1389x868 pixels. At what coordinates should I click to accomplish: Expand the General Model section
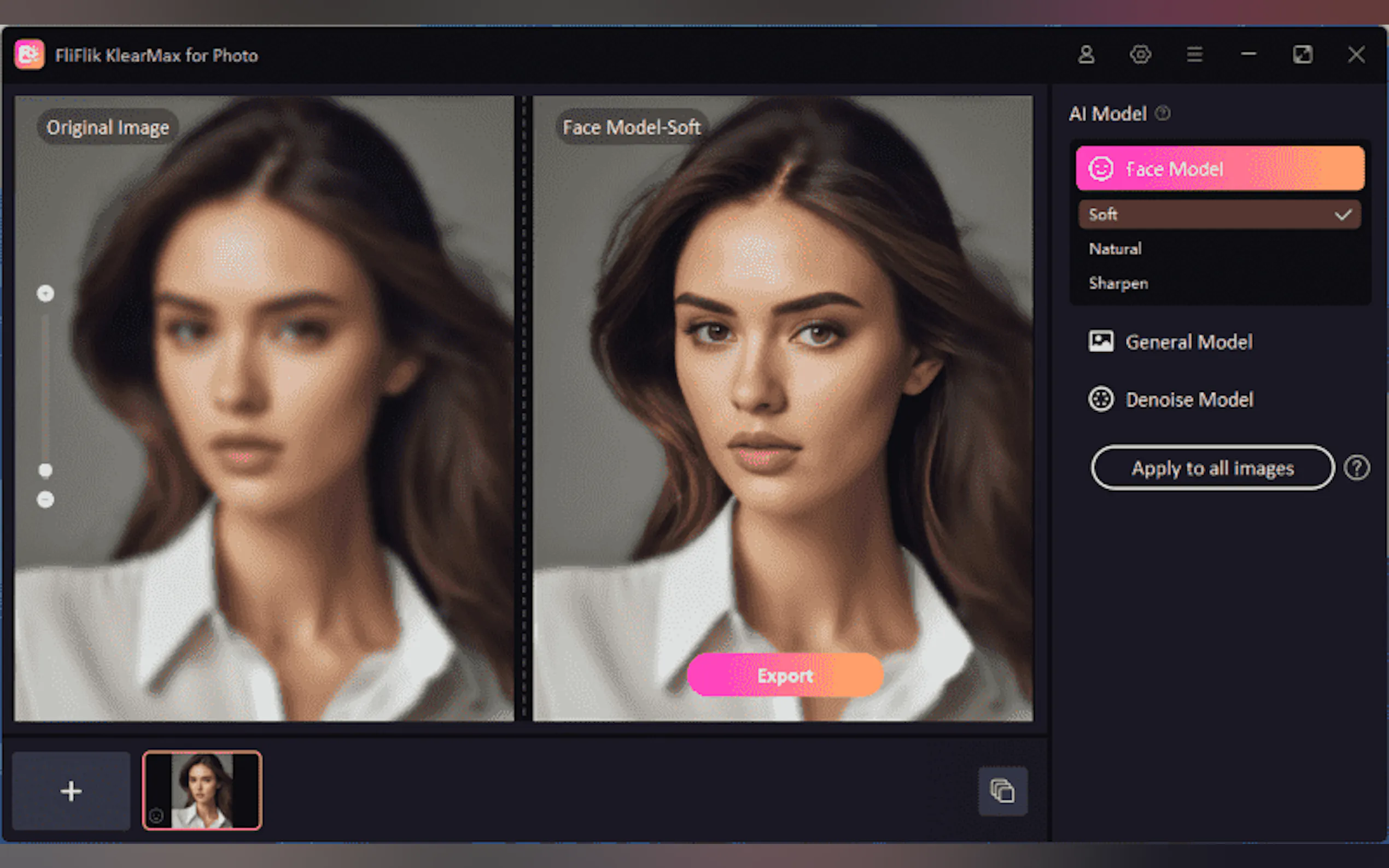[1189, 342]
